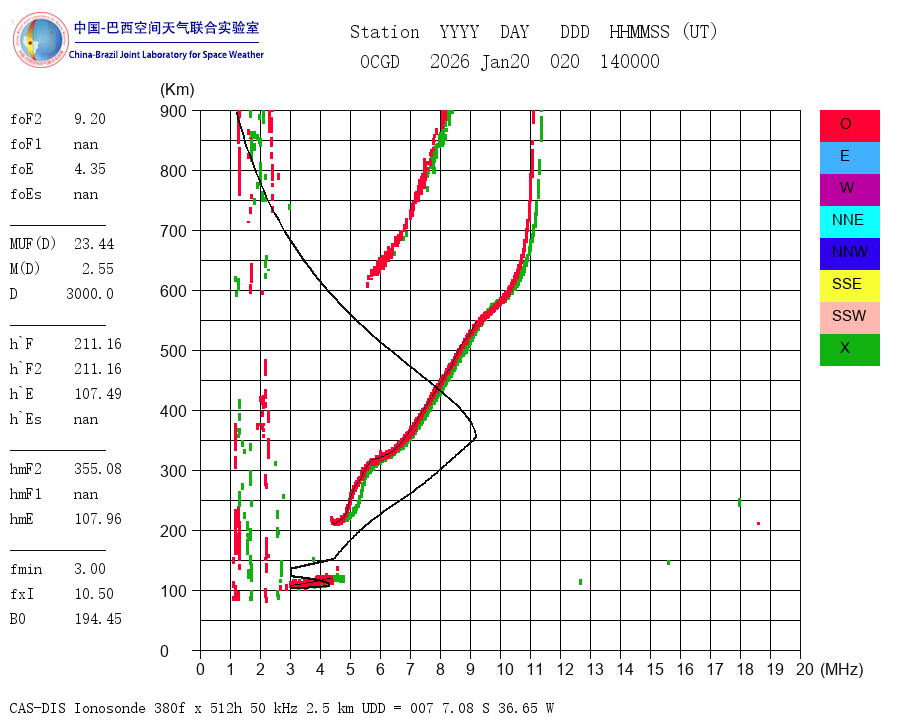Click the foF1 label
900x720 pixels.
pyautogui.click(x=26, y=144)
